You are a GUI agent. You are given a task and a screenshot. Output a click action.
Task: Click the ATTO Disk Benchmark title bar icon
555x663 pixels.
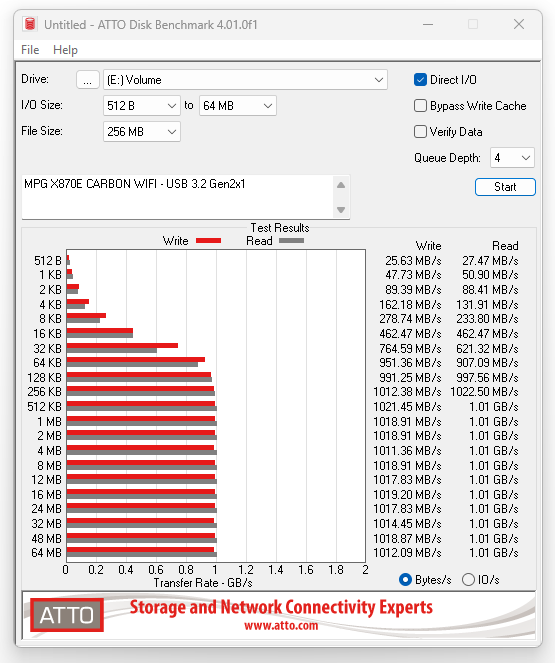tap(30, 24)
